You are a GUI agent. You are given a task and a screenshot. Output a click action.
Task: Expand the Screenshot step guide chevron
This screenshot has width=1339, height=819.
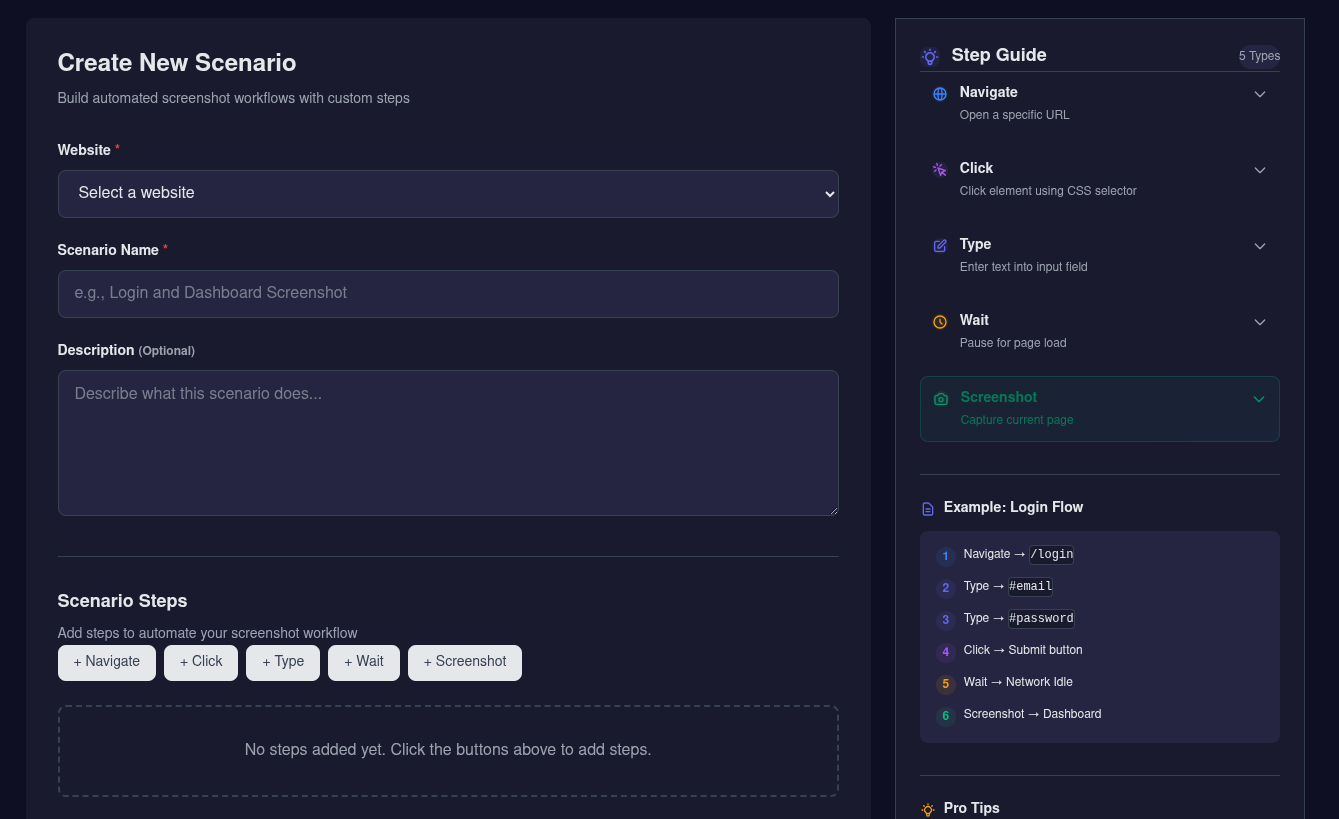point(1259,399)
